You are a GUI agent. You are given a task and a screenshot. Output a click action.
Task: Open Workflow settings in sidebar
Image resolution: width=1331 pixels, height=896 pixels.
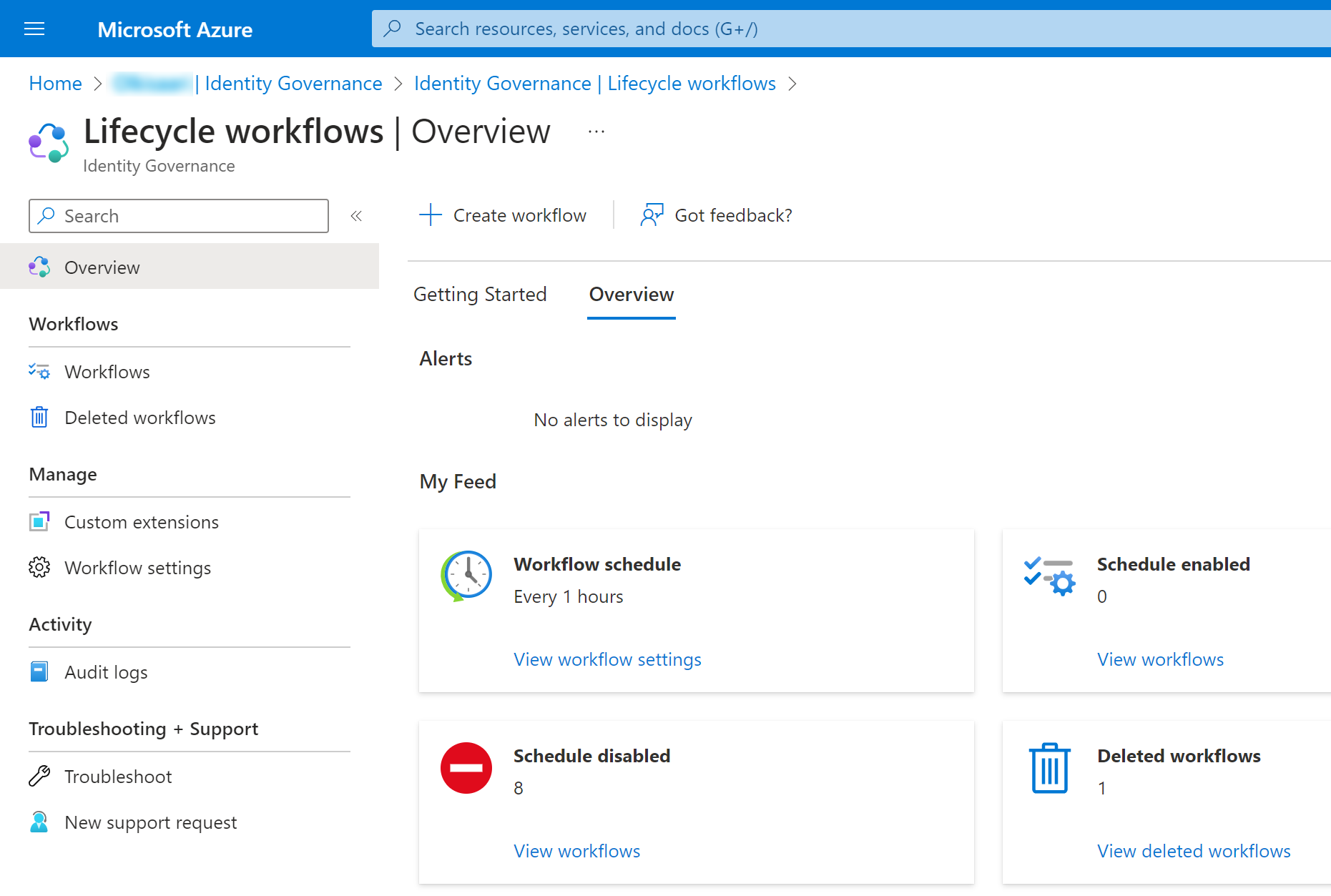[137, 568]
